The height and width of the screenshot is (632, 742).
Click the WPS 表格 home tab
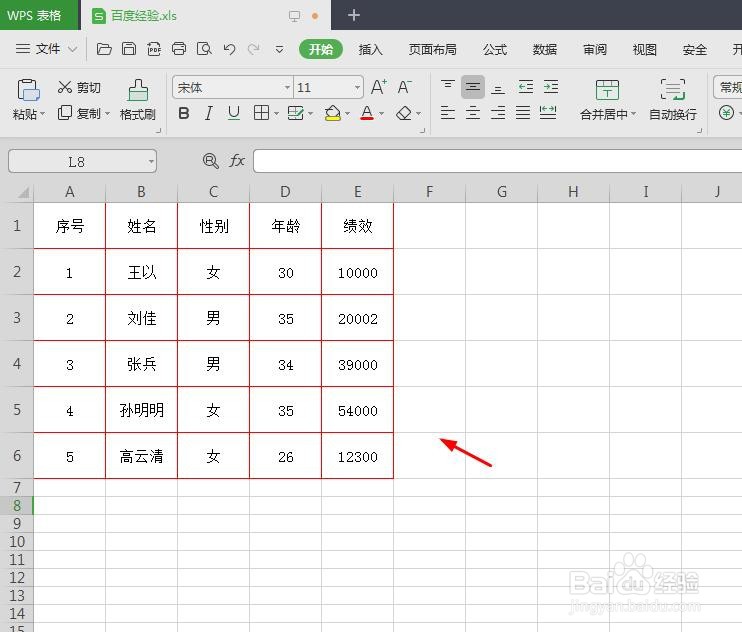(x=39, y=15)
